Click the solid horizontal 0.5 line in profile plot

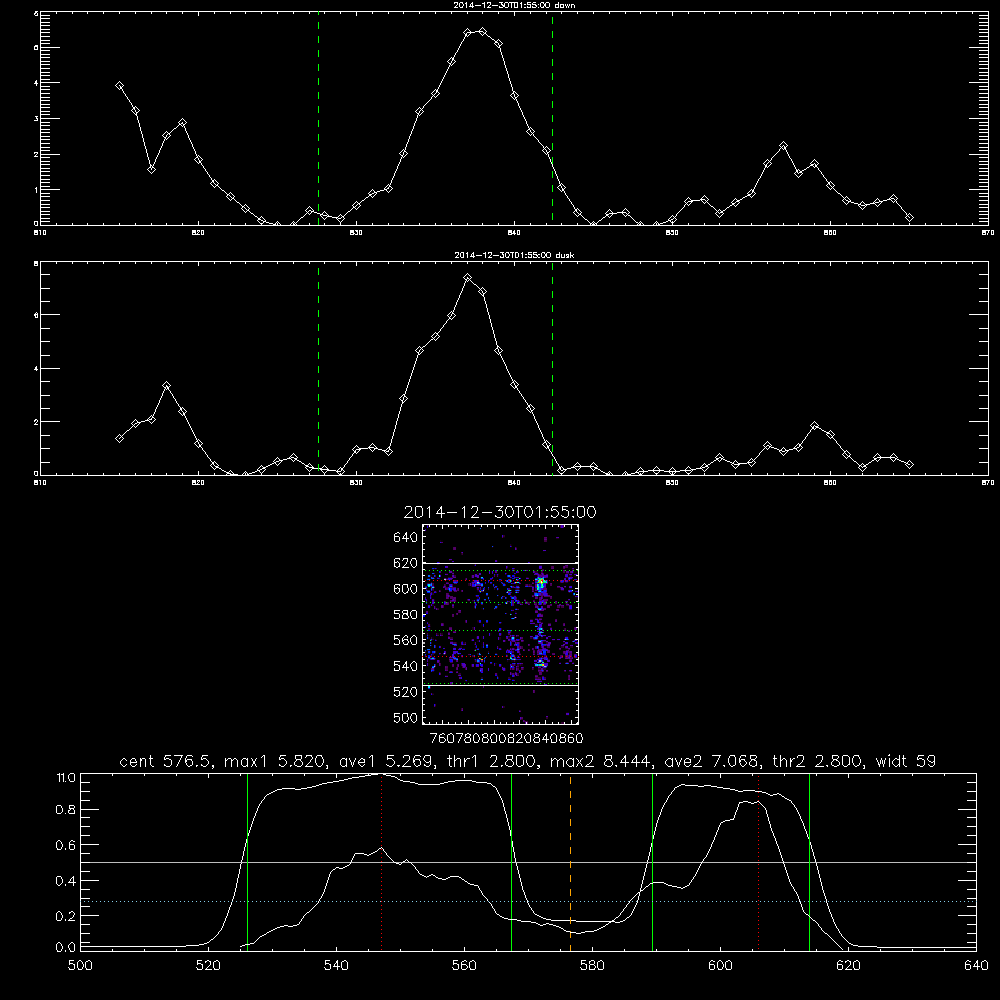[529, 862]
